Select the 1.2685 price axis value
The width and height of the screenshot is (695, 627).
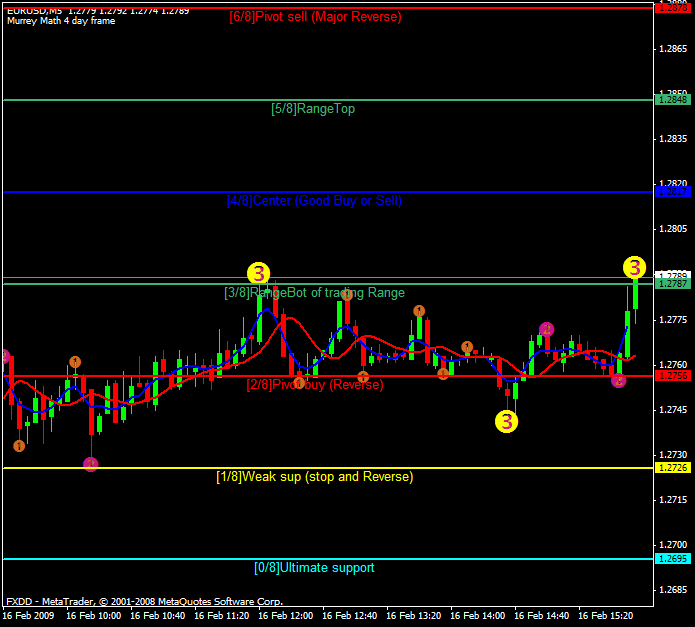pos(673,590)
